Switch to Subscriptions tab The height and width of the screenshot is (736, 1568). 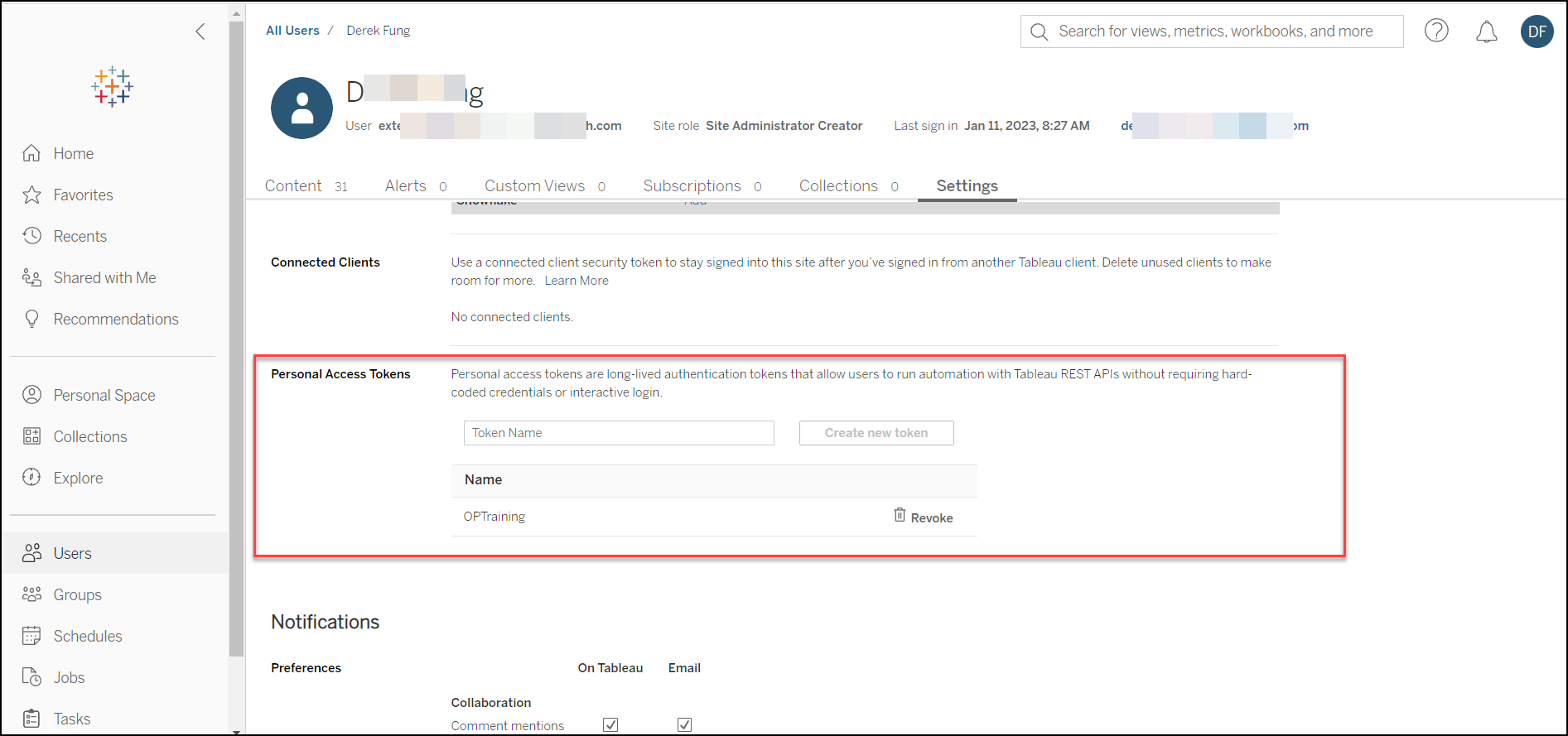(x=702, y=186)
